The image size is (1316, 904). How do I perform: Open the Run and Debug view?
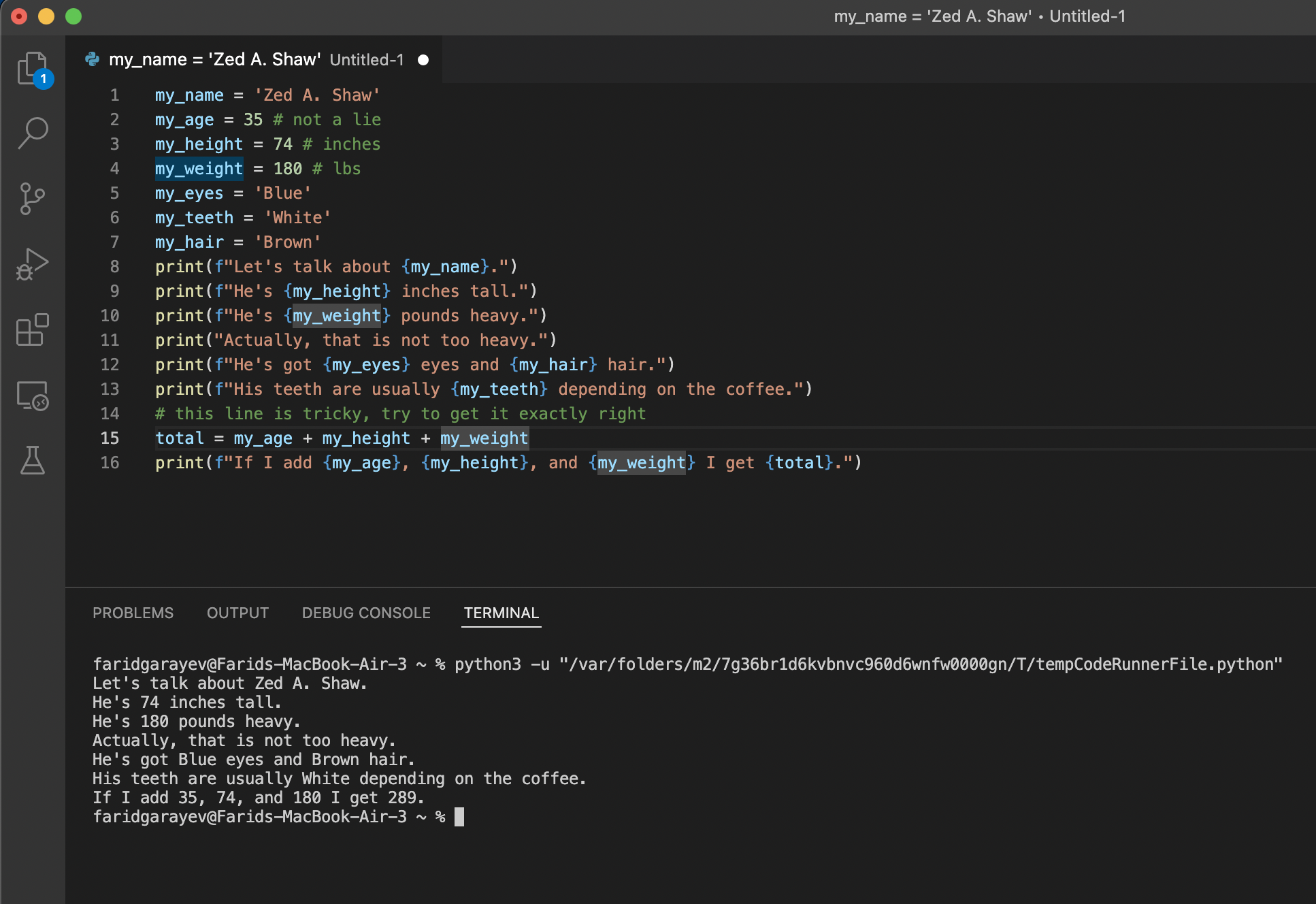[33, 263]
